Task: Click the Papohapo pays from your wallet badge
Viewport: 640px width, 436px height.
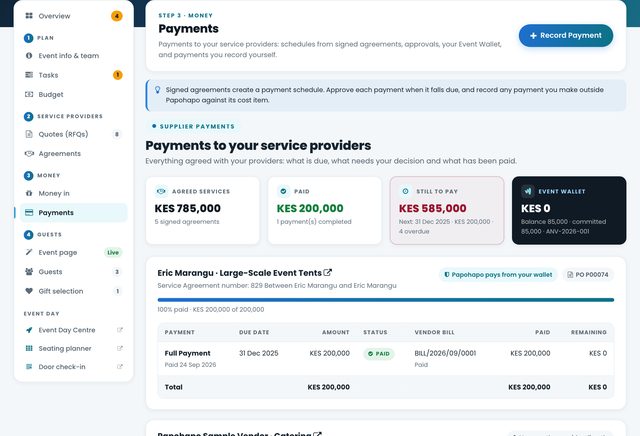Action: [498, 275]
